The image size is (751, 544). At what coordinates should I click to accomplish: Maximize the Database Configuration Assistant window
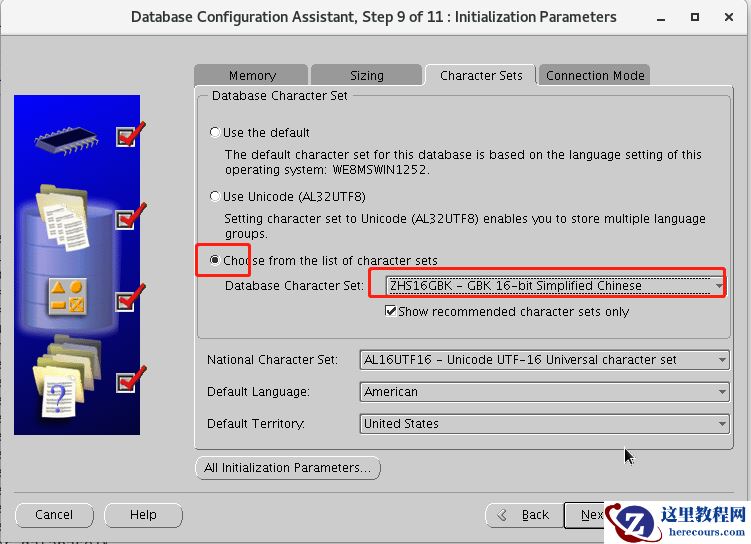[x=695, y=17]
